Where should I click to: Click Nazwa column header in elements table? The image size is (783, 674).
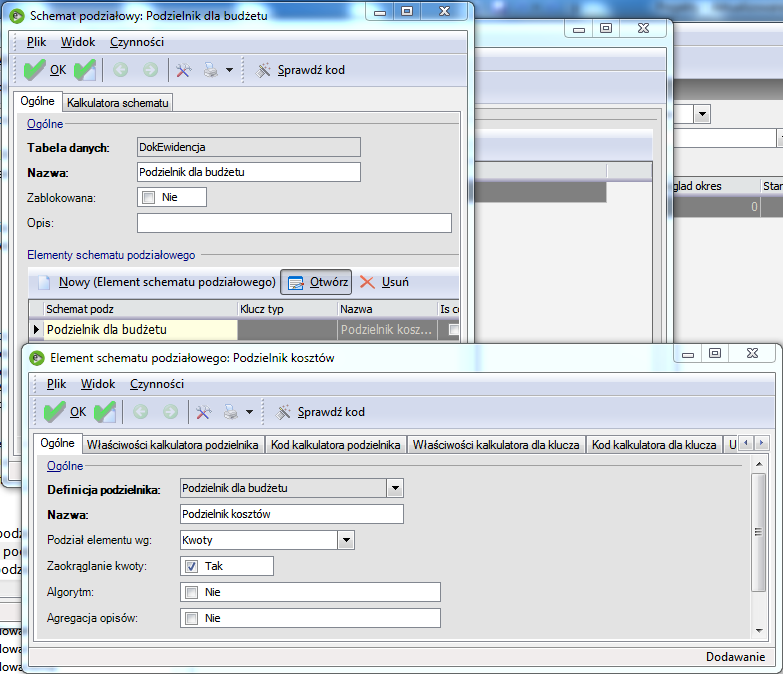click(388, 309)
